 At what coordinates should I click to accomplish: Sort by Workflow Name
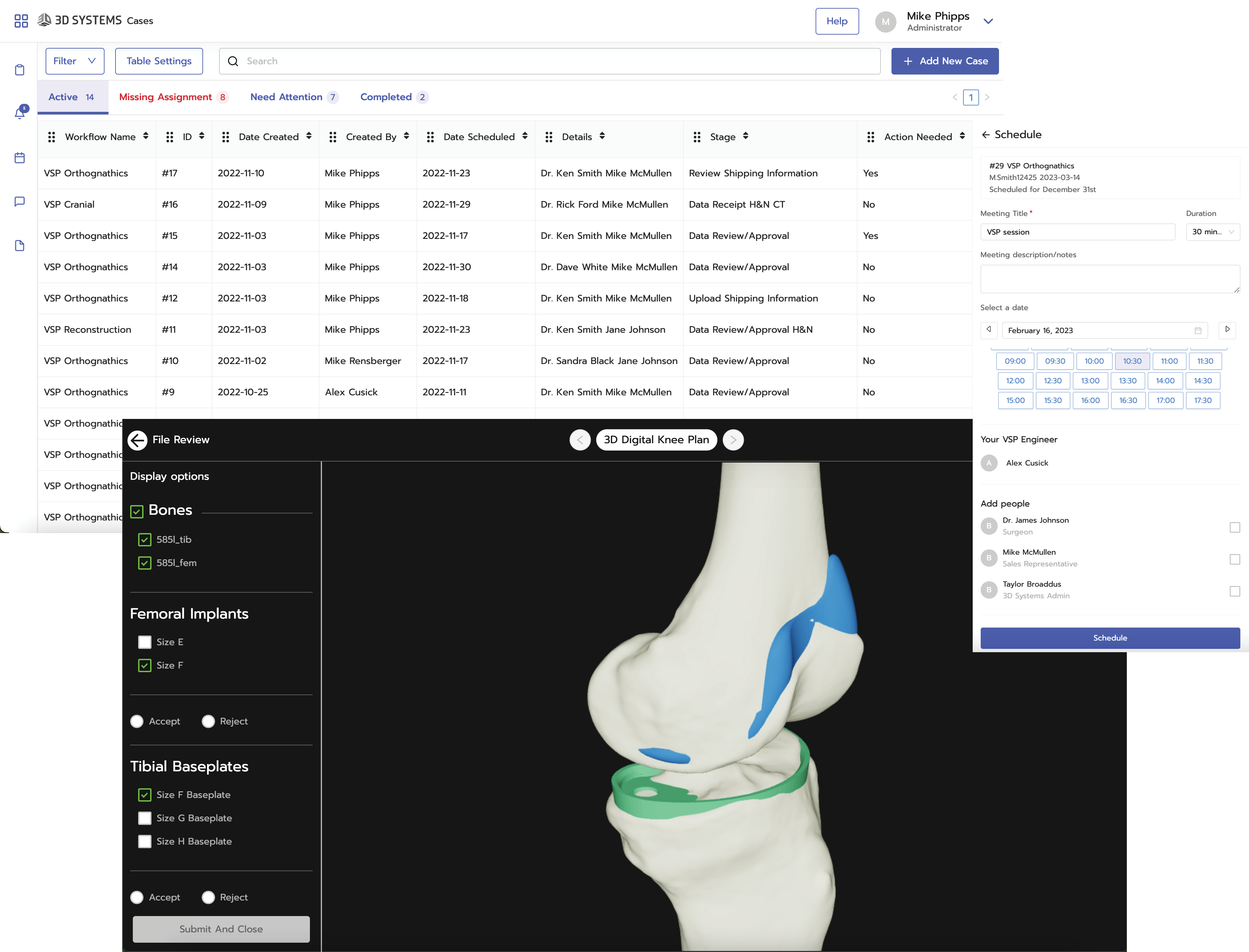(x=146, y=136)
